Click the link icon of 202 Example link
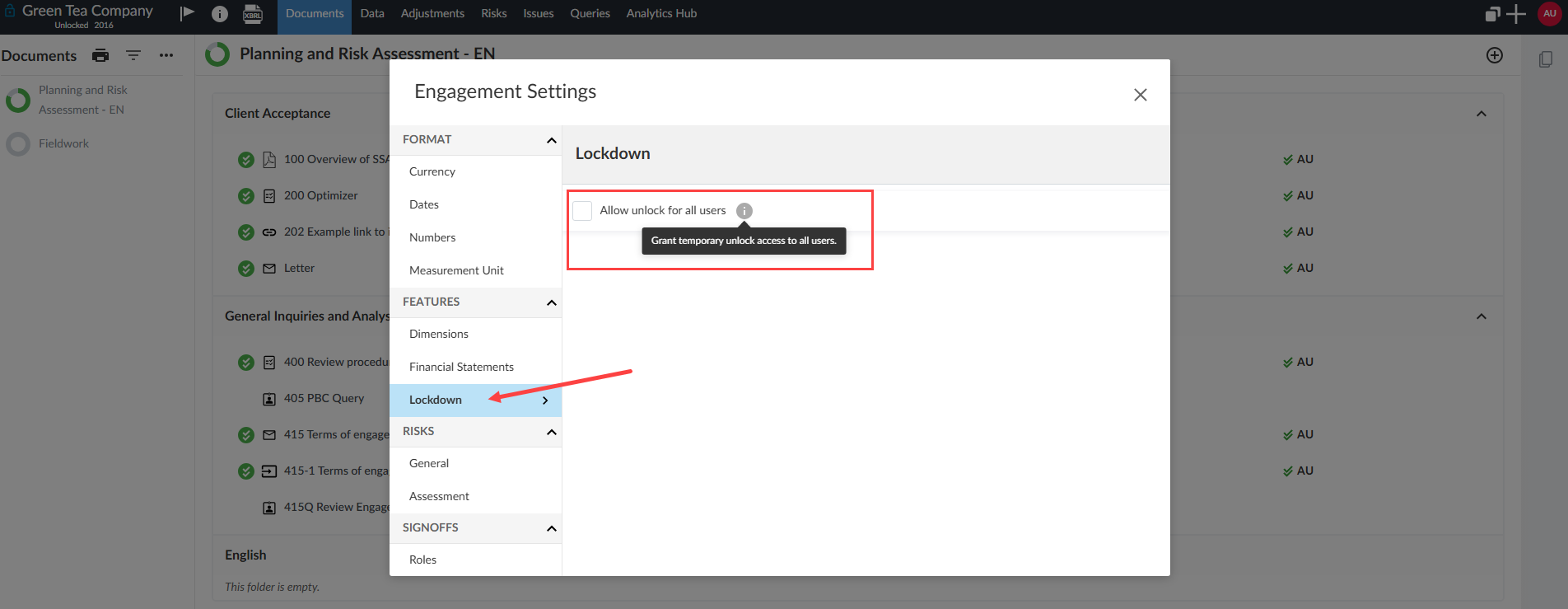This screenshot has width=1568, height=609. [269, 232]
